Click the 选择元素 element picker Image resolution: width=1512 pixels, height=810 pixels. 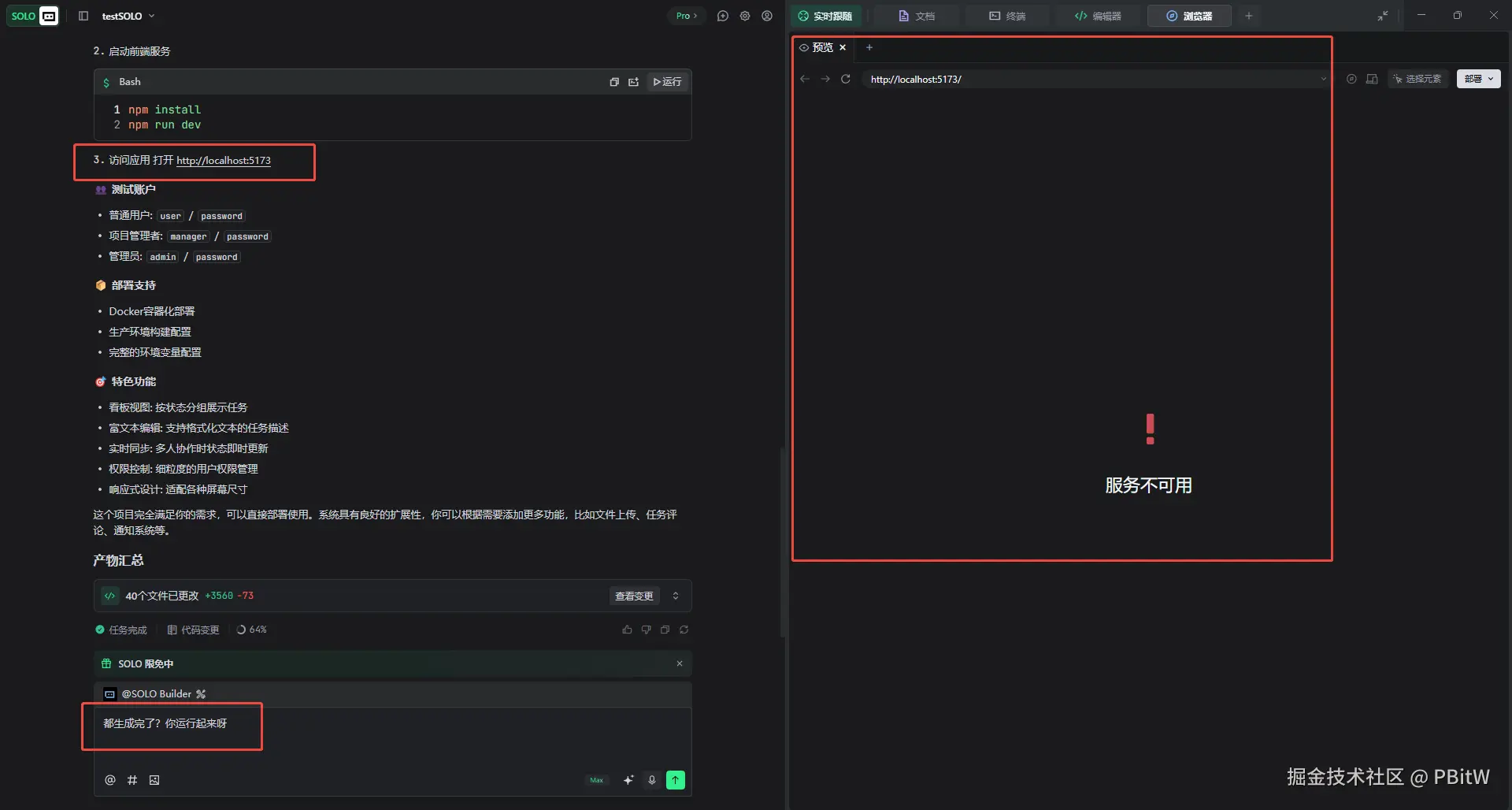coord(1417,79)
